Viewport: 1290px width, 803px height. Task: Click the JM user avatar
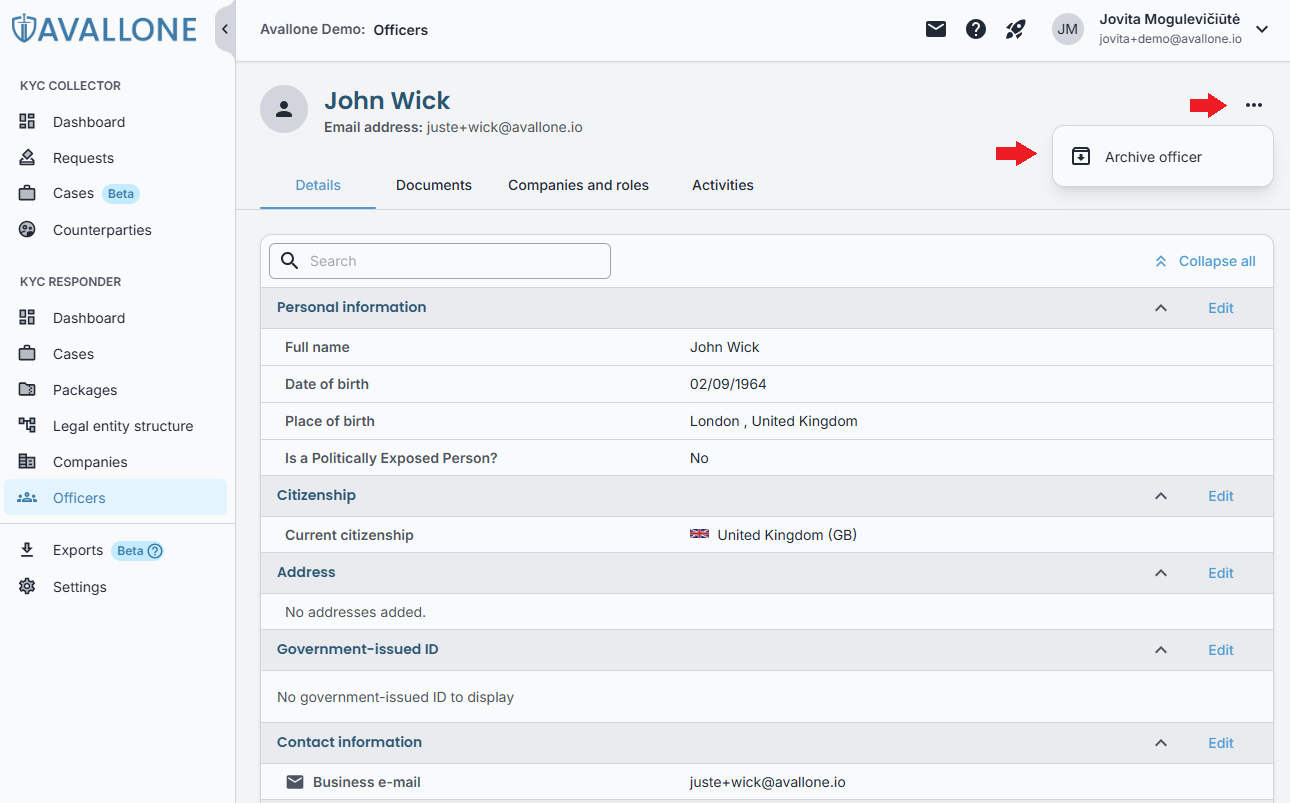coord(1068,29)
